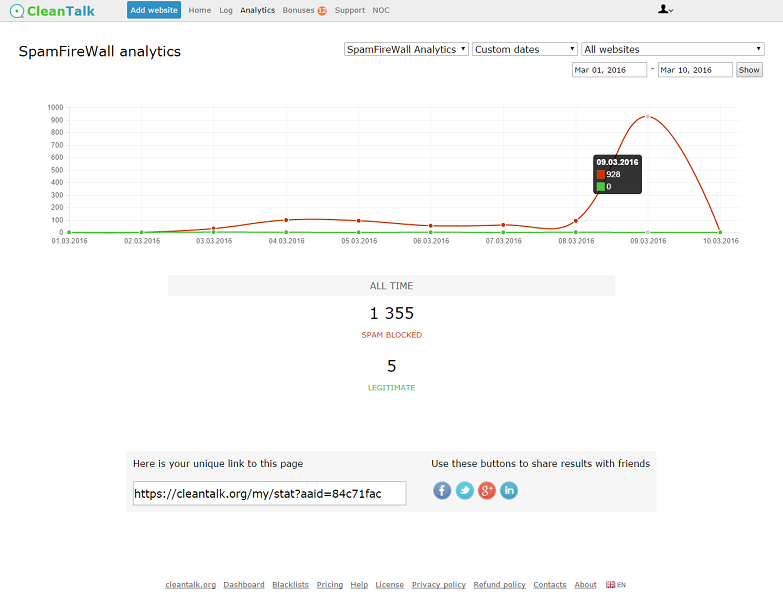Open the Bonuses menu item
The height and width of the screenshot is (600, 783).
pyautogui.click(x=298, y=10)
